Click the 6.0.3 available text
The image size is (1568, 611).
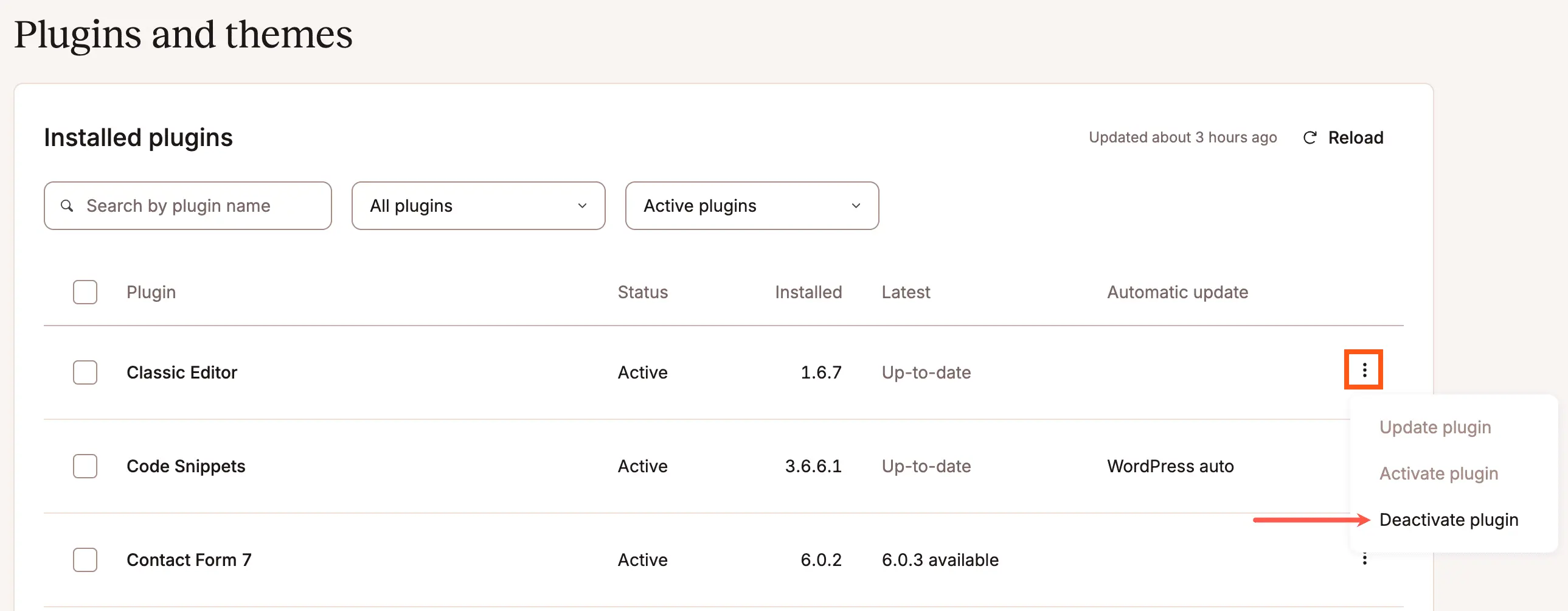(940, 560)
